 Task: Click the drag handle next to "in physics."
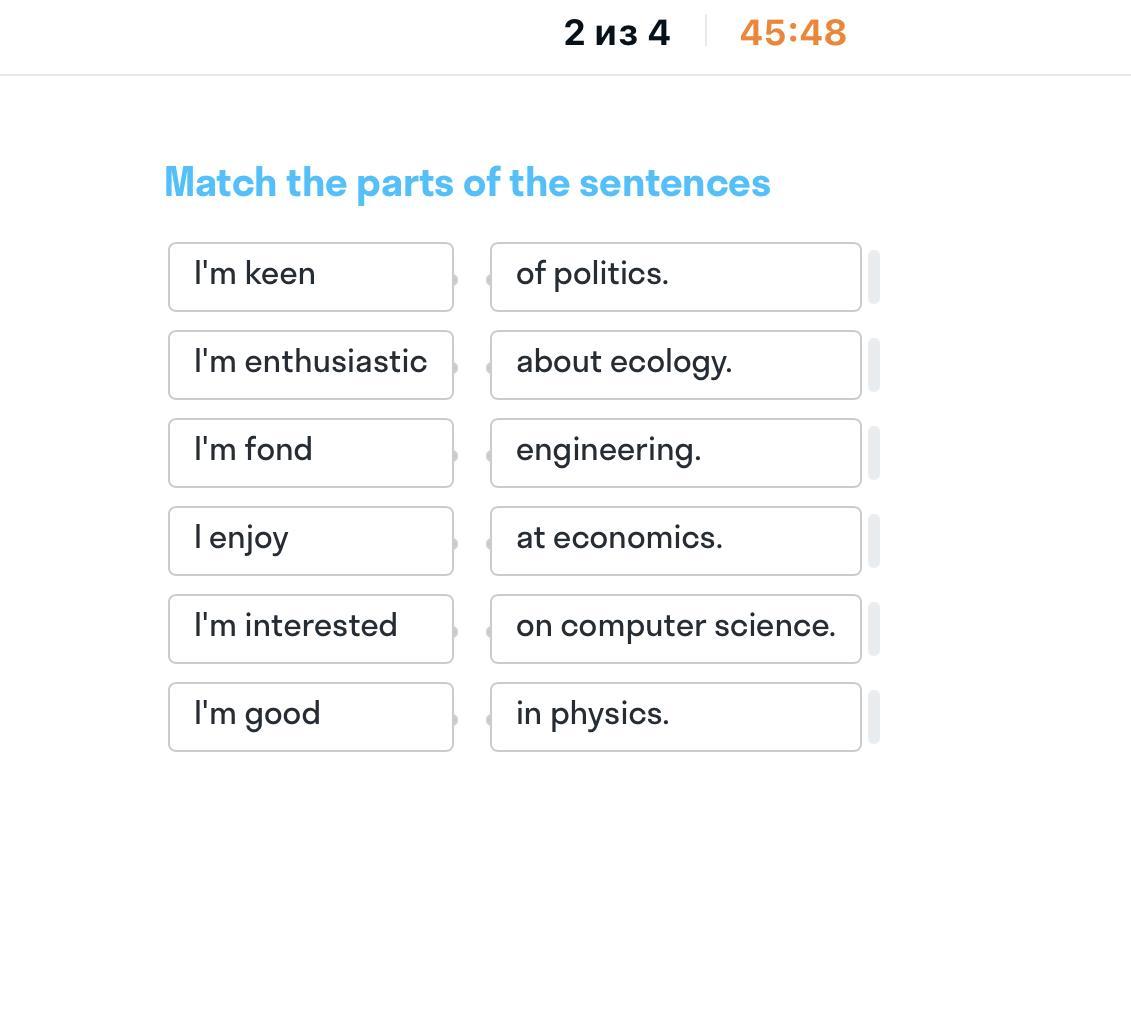tap(874, 716)
